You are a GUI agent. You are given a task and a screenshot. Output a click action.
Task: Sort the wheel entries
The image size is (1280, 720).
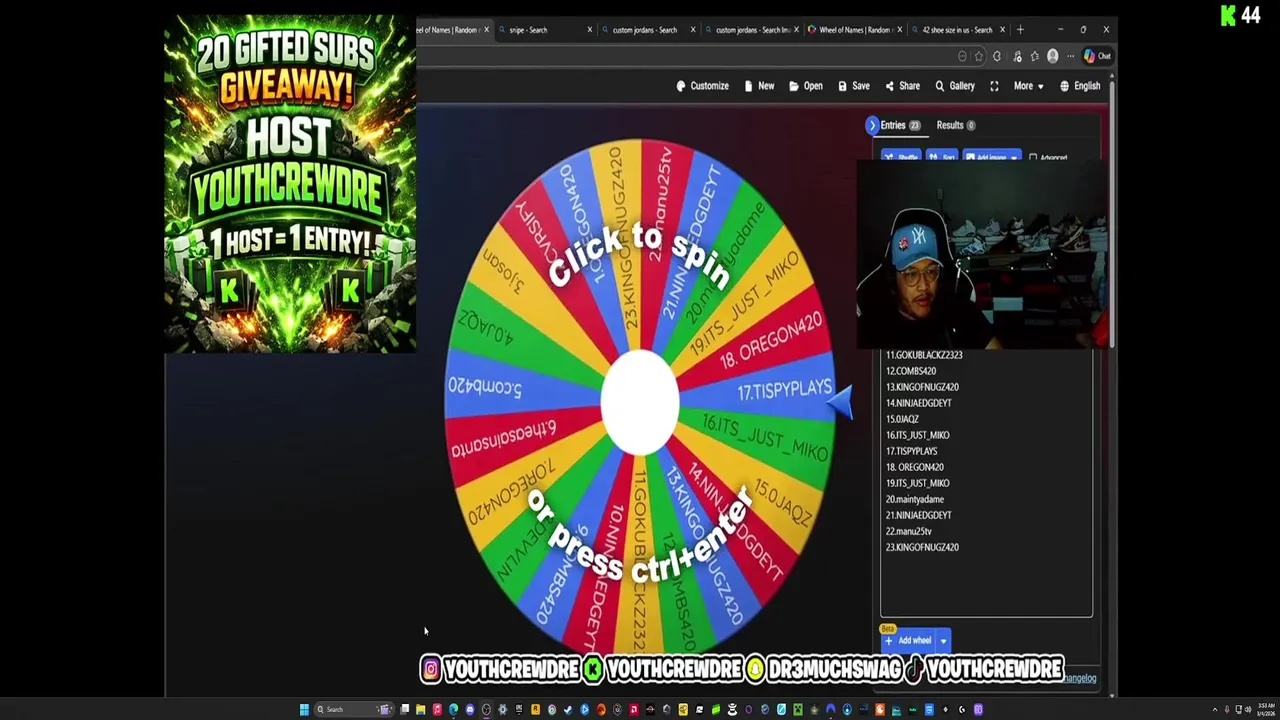pos(942,157)
